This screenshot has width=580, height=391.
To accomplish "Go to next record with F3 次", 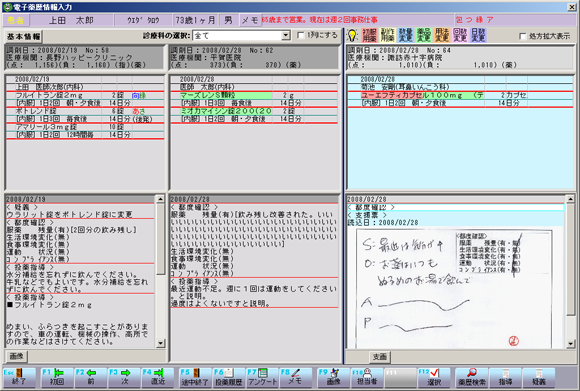I will [x=124, y=377].
